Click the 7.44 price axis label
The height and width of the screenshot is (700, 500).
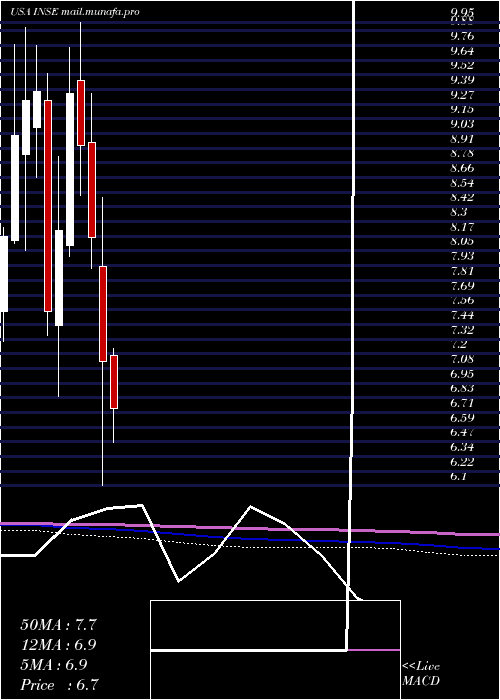(x=462, y=315)
